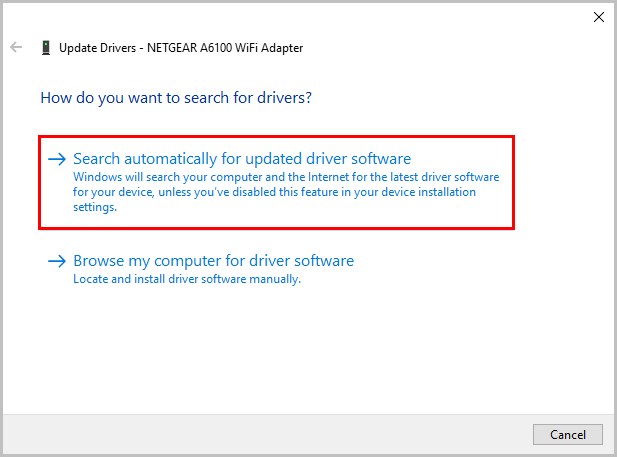Click the Update Drivers NETGEAR A6100 title text
This screenshot has width=617, height=457.
tap(181, 48)
